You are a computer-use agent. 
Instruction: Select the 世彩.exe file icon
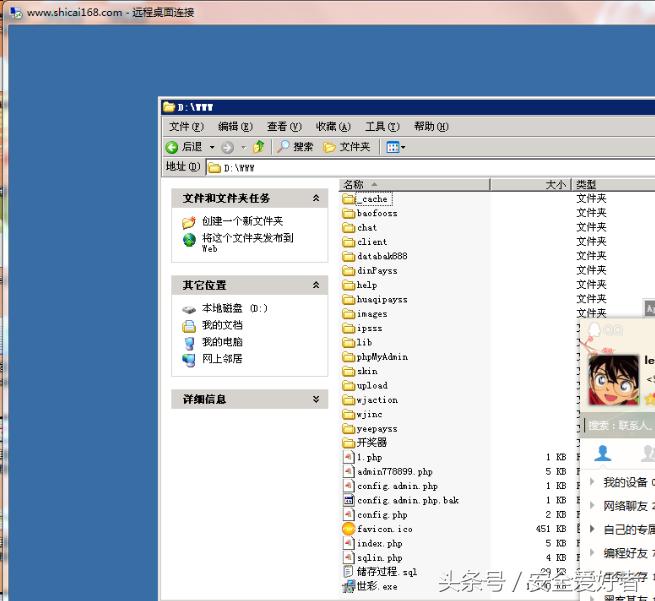[x=348, y=587]
